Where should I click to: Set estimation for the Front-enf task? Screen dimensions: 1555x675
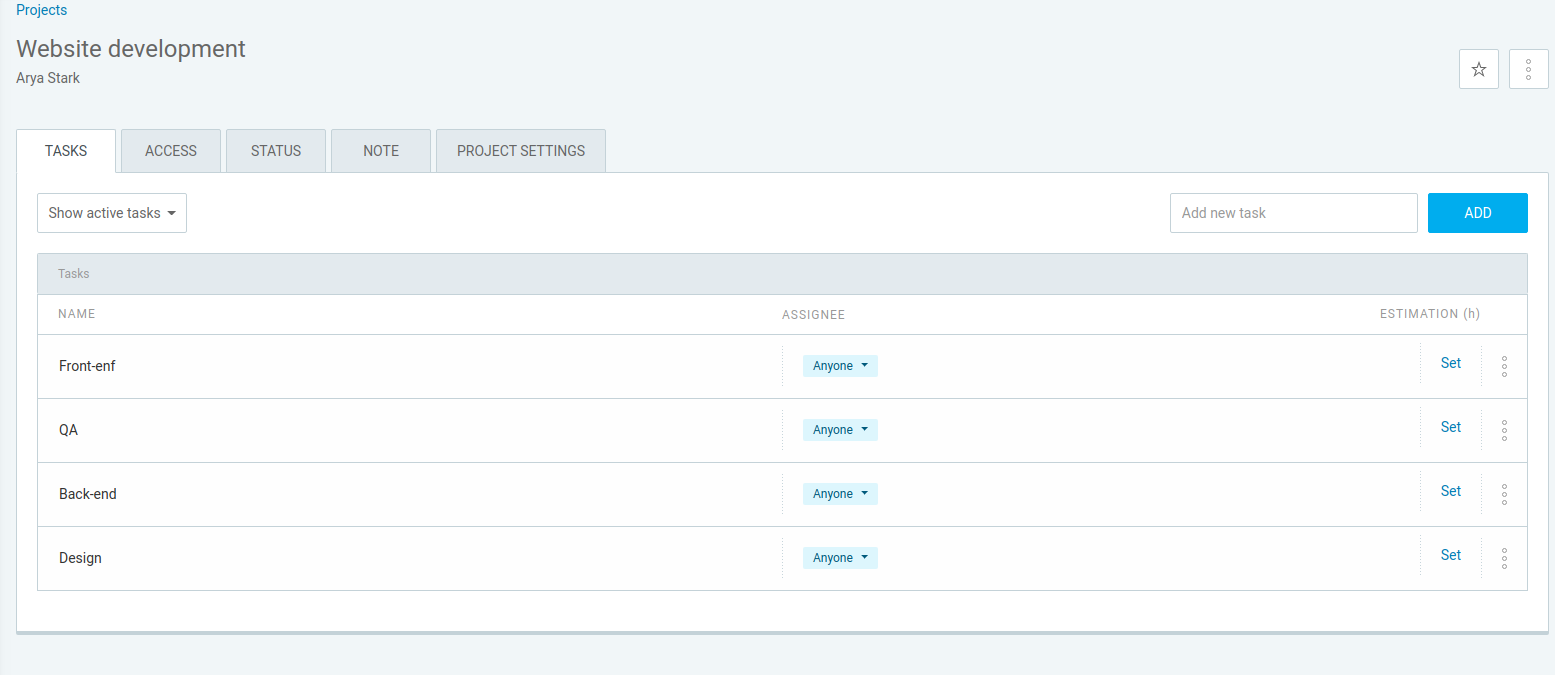pos(1451,363)
